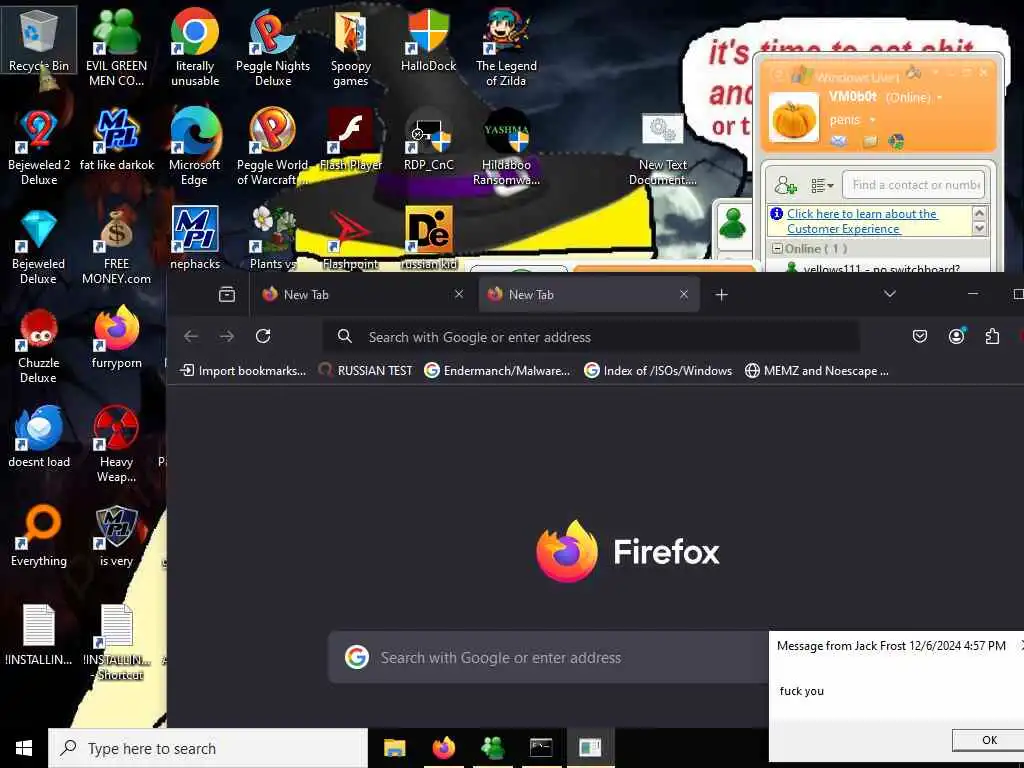Open nephacks MPI shortcut
The image size is (1024, 768).
point(195,238)
